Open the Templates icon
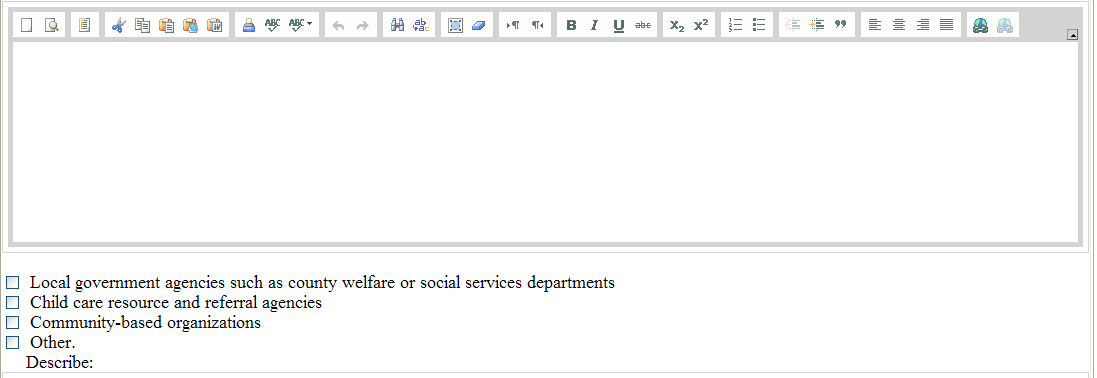Screen dimensions: 1097x378 [85, 25]
